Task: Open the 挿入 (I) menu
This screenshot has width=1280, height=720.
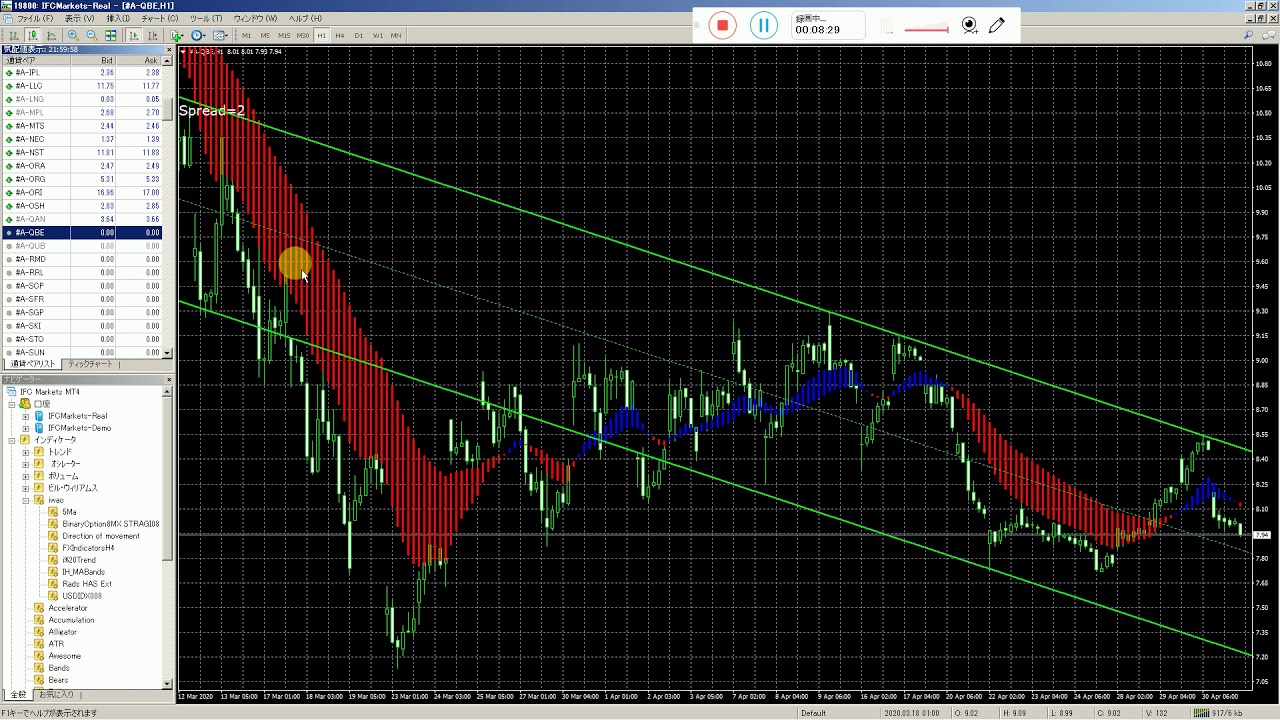Action: pyautogui.click(x=118, y=18)
